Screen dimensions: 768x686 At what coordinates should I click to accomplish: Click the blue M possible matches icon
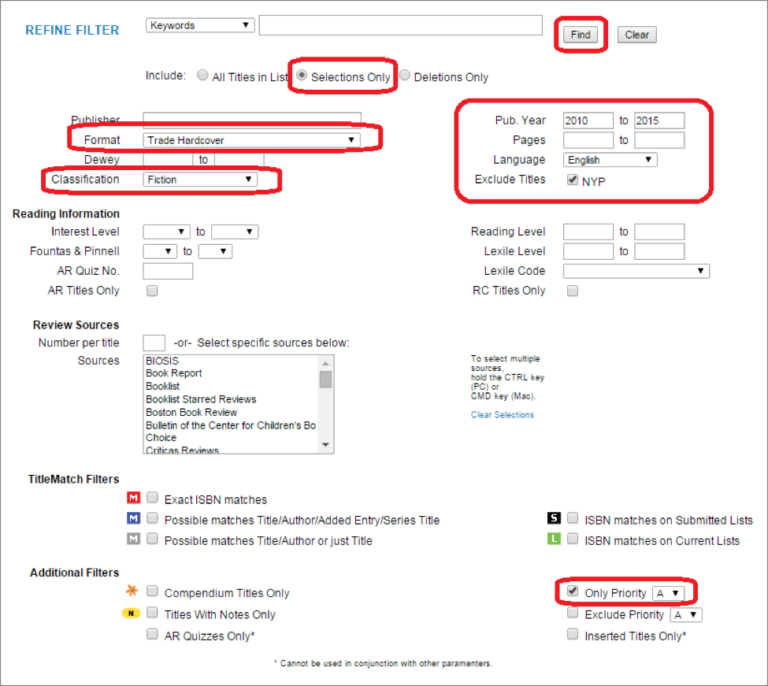[133, 519]
